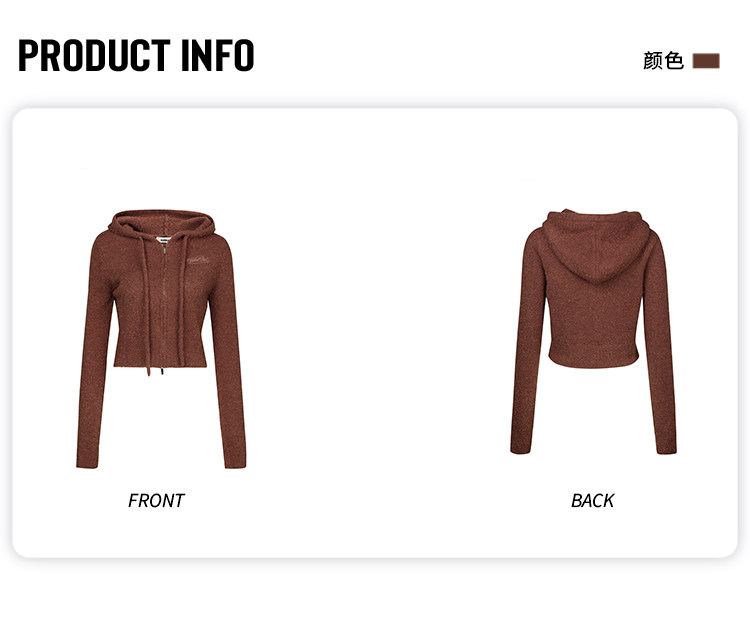Viewport: 750px width, 630px height.
Task: Click the back hoodie's bottom hem
Action: (x=593, y=361)
